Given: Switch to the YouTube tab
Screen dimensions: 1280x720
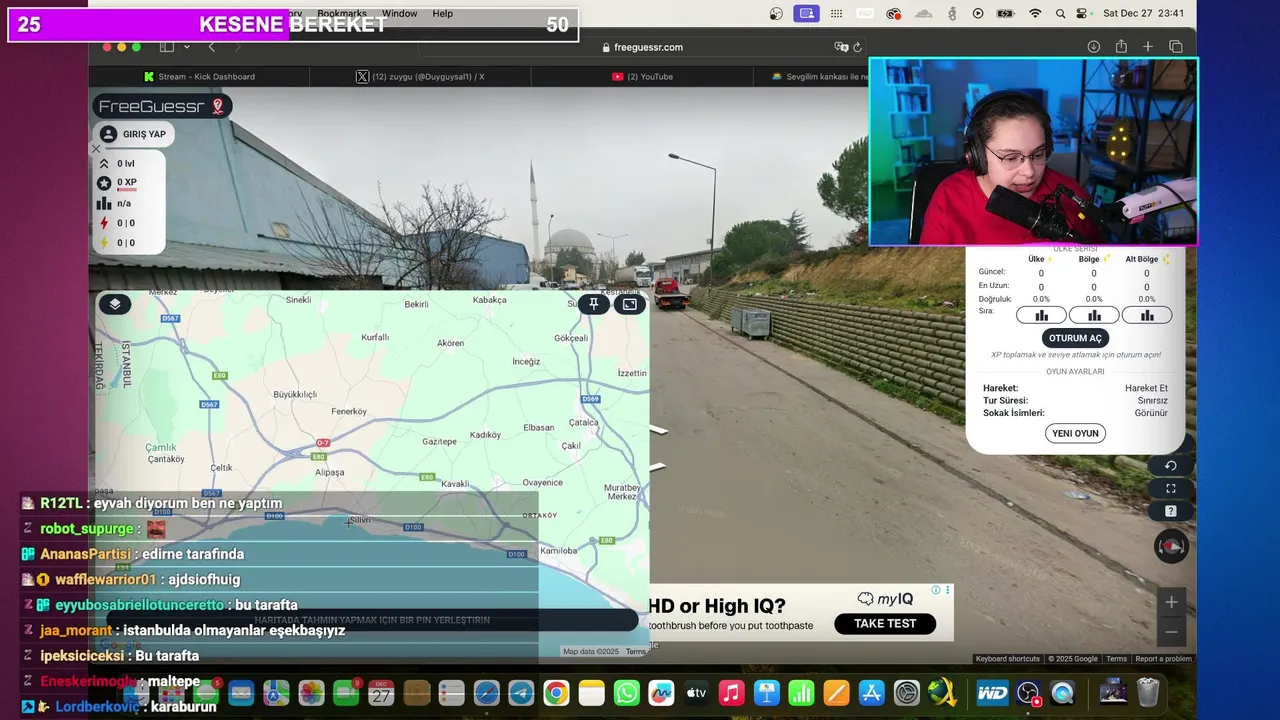Looking at the screenshot, I should pyautogui.click(x=641, y=76).
